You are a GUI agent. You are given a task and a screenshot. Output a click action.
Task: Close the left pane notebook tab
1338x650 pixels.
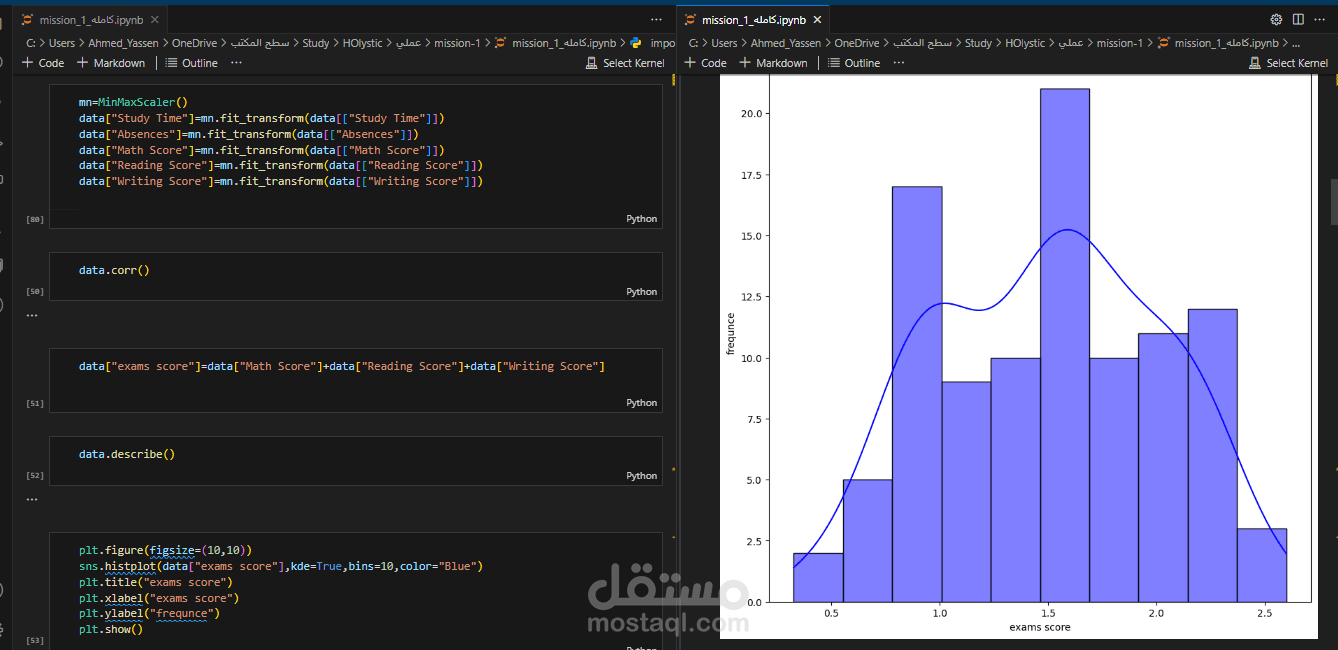click(x=153, y=19)
